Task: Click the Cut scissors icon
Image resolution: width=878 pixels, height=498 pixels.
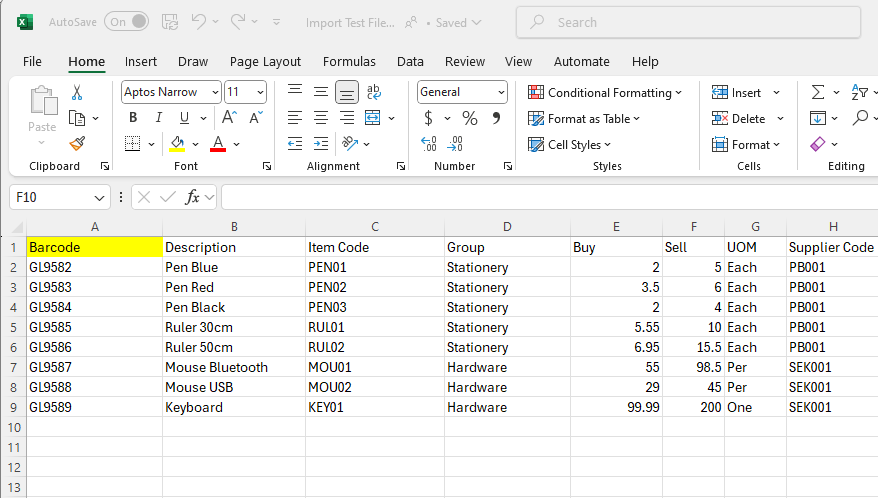Action: coord(77,92)
